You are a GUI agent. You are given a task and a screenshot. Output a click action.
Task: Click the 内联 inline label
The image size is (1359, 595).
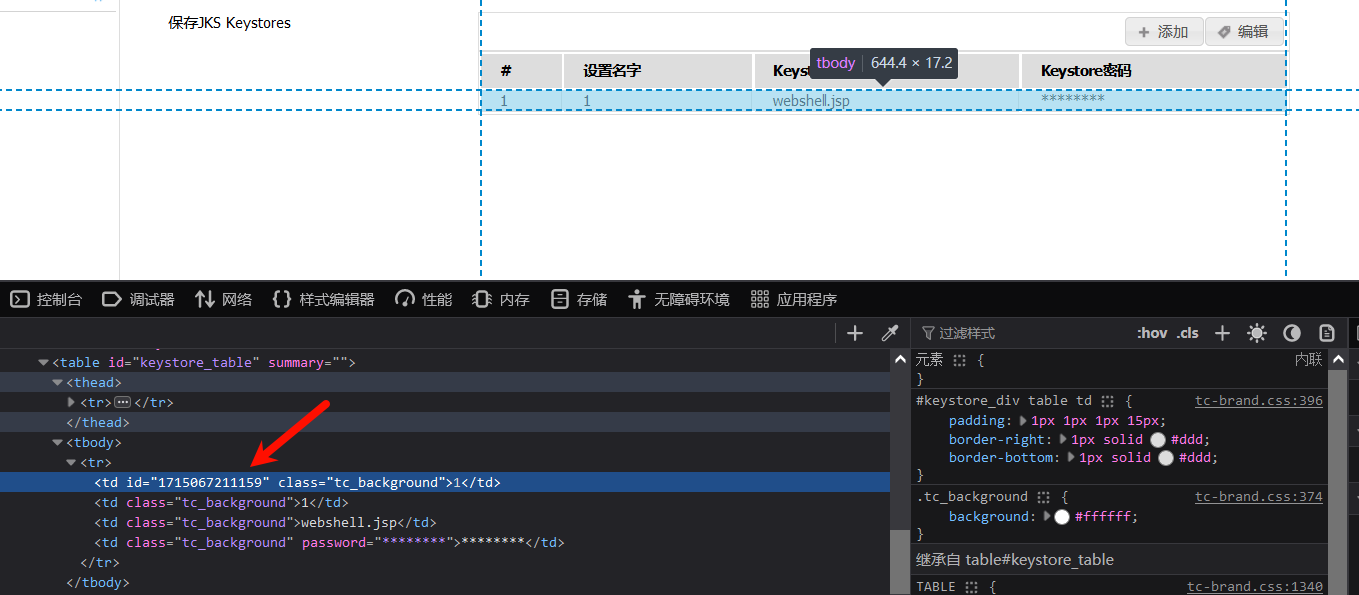point(1308,360)
